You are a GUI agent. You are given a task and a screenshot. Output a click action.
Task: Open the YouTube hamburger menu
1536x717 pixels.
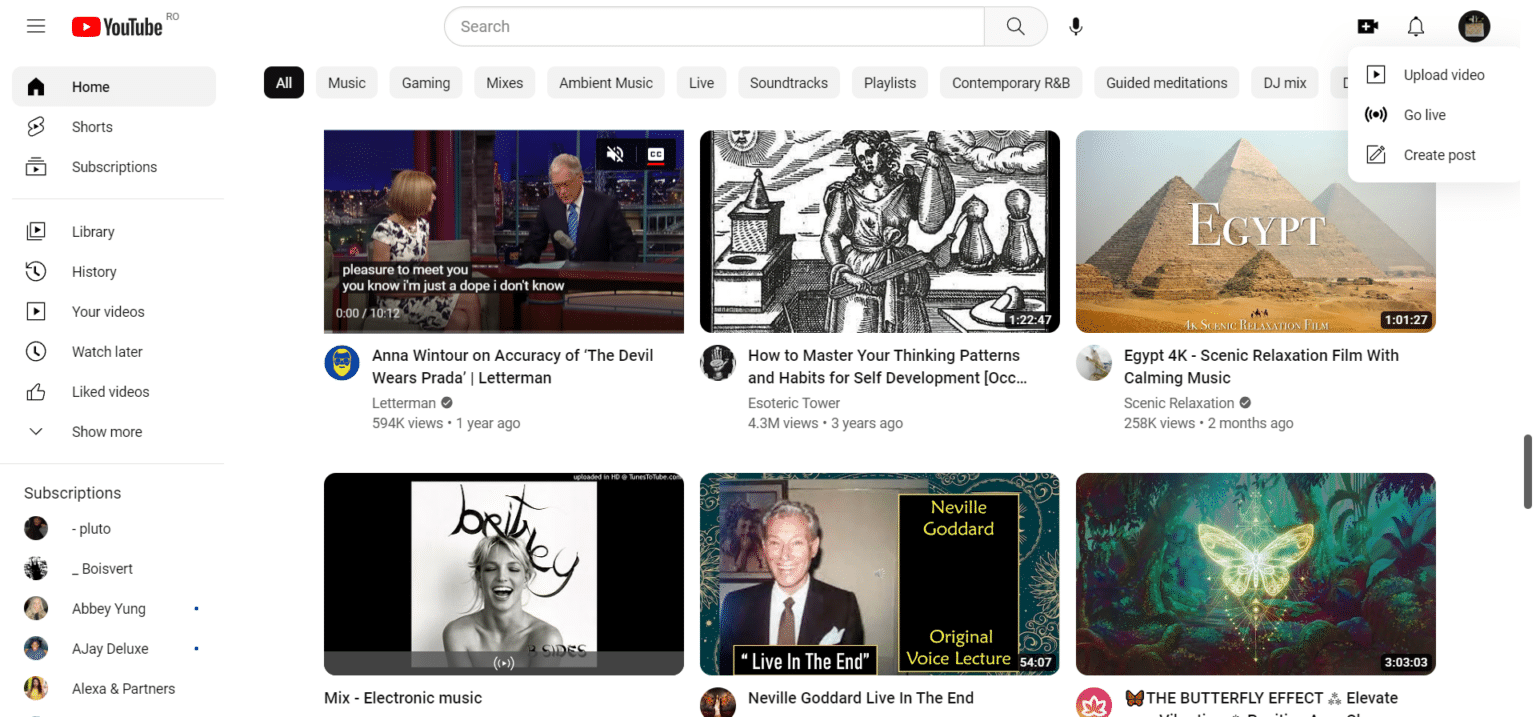tap(36, 26)
